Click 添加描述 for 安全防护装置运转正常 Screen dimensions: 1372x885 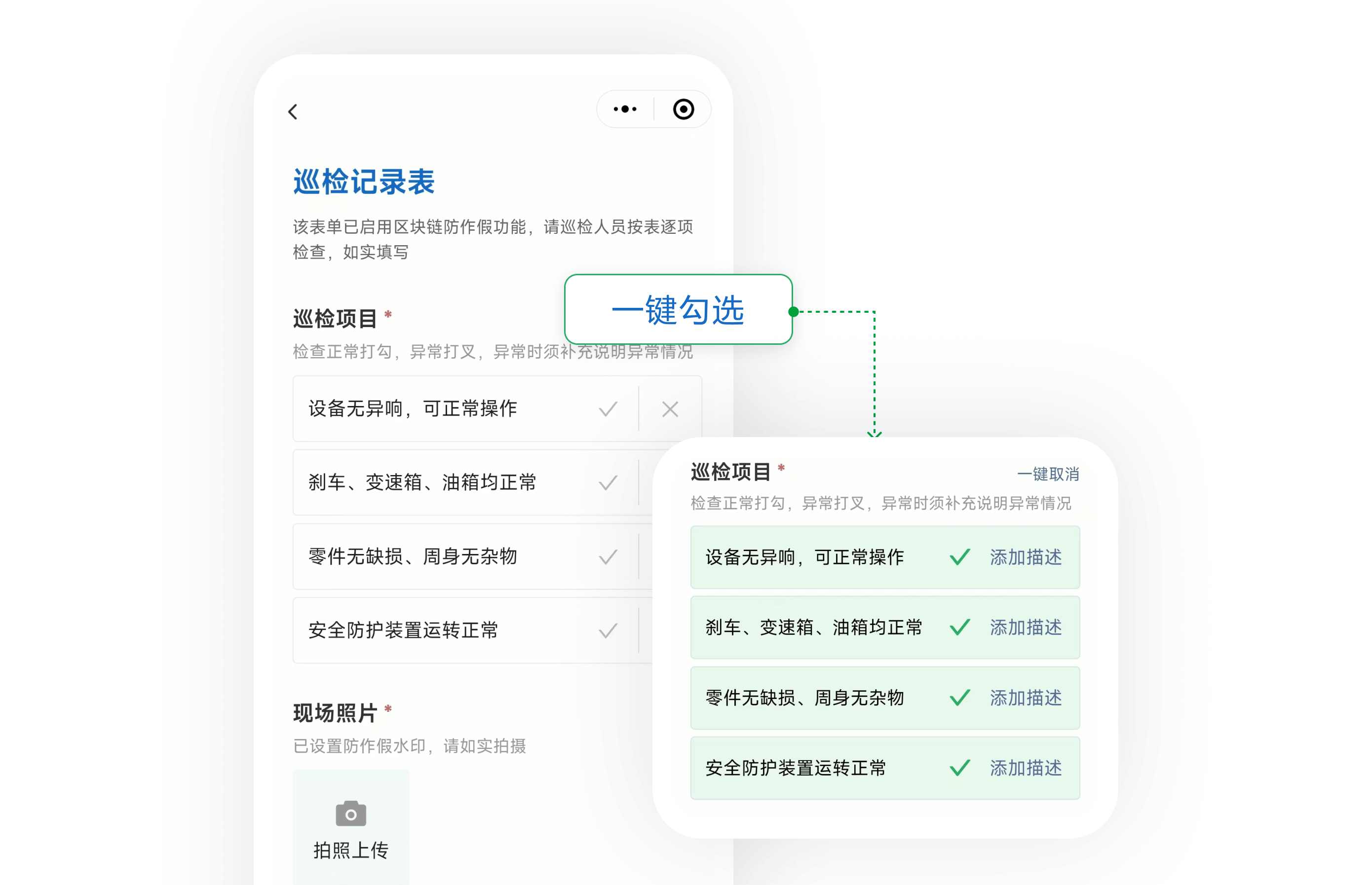pyautogui.click(x=1026, y=767)
